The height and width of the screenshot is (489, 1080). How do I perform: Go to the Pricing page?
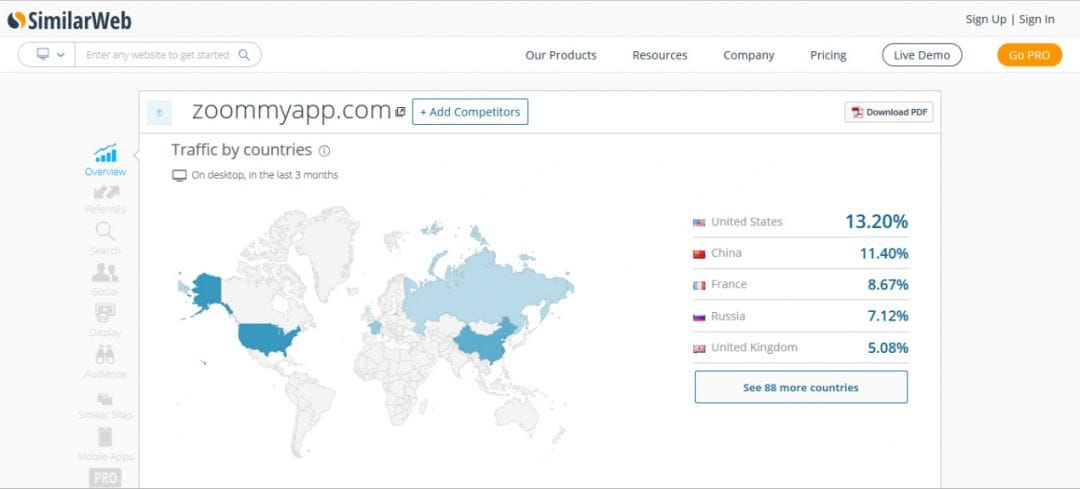828,55
